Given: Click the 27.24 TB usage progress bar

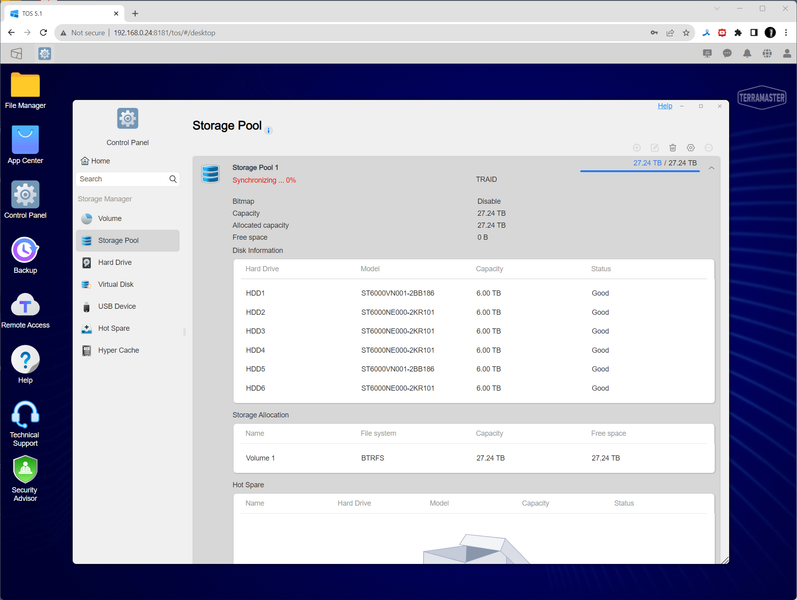Looking at the screenshot, I should pyautogui.click(x=639, y=171).
